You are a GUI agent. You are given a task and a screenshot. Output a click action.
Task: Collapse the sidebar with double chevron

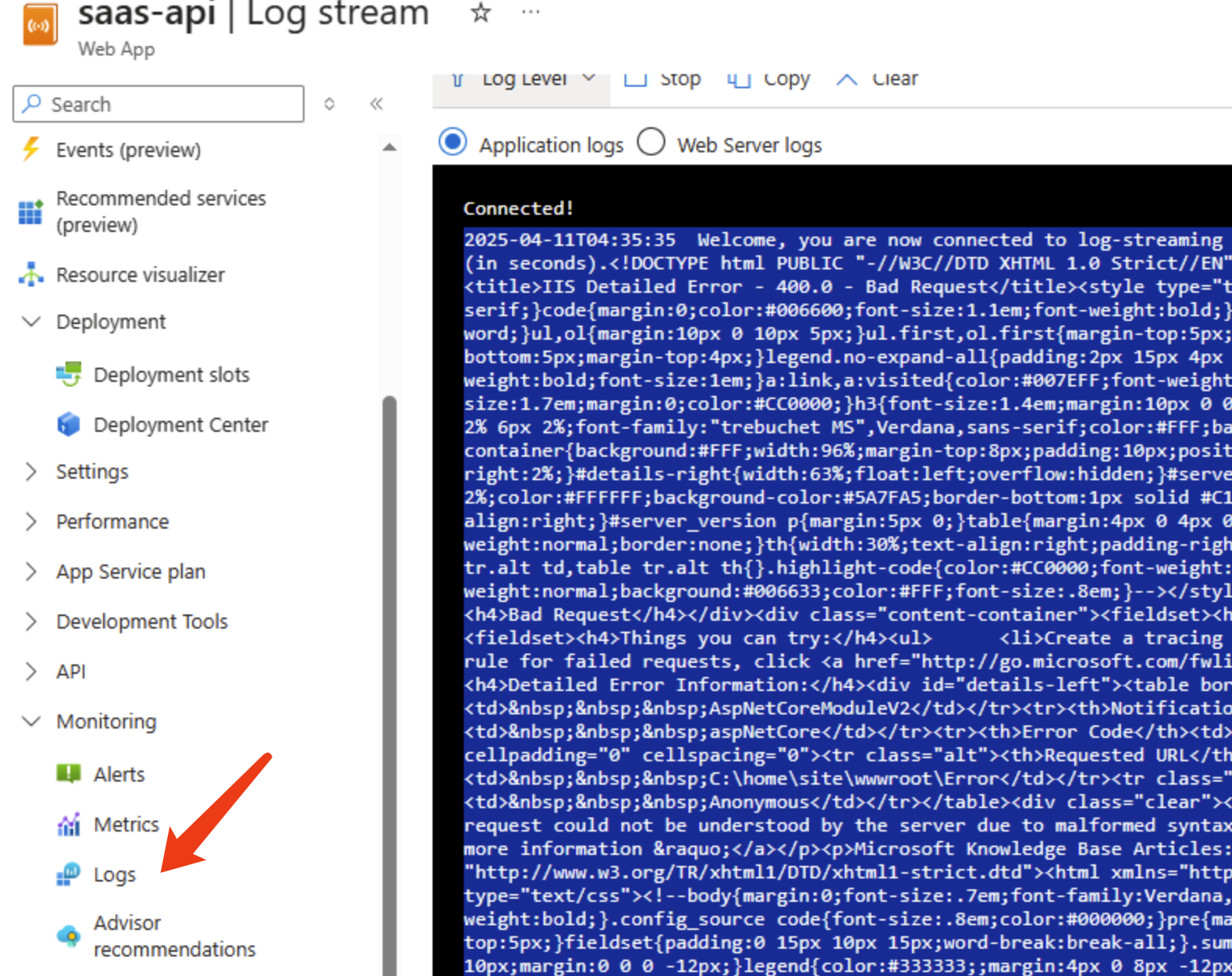tap(376, 104)
